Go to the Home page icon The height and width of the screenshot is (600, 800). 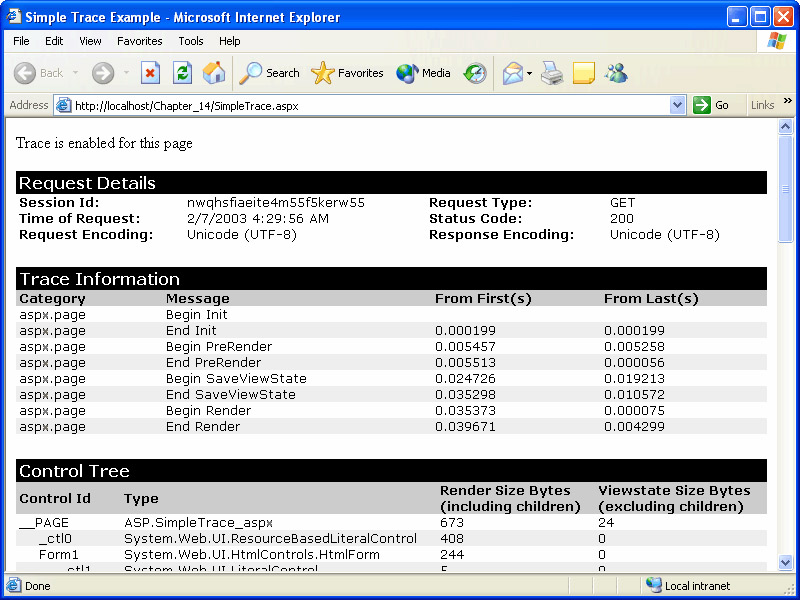214,73
